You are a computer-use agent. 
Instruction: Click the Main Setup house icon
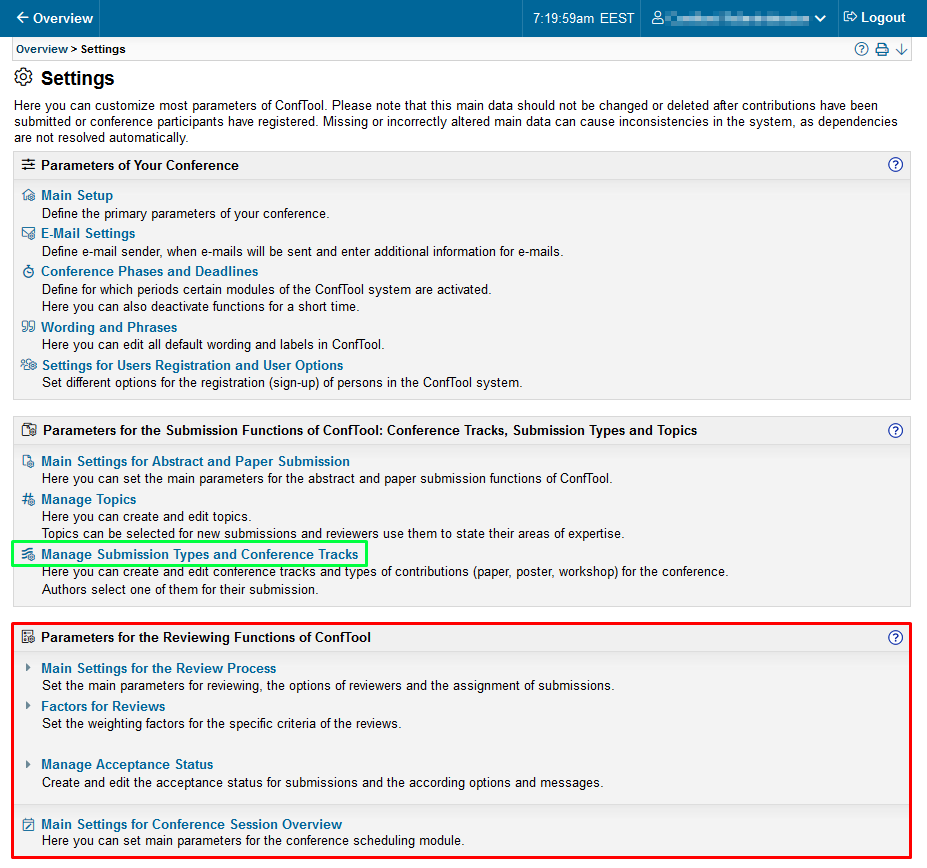click(28, 195)
